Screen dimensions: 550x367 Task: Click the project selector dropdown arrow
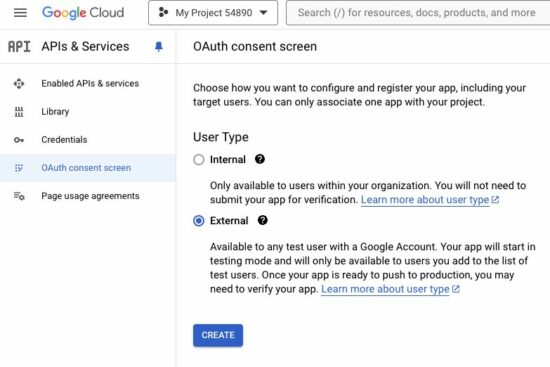coord(263,13)
